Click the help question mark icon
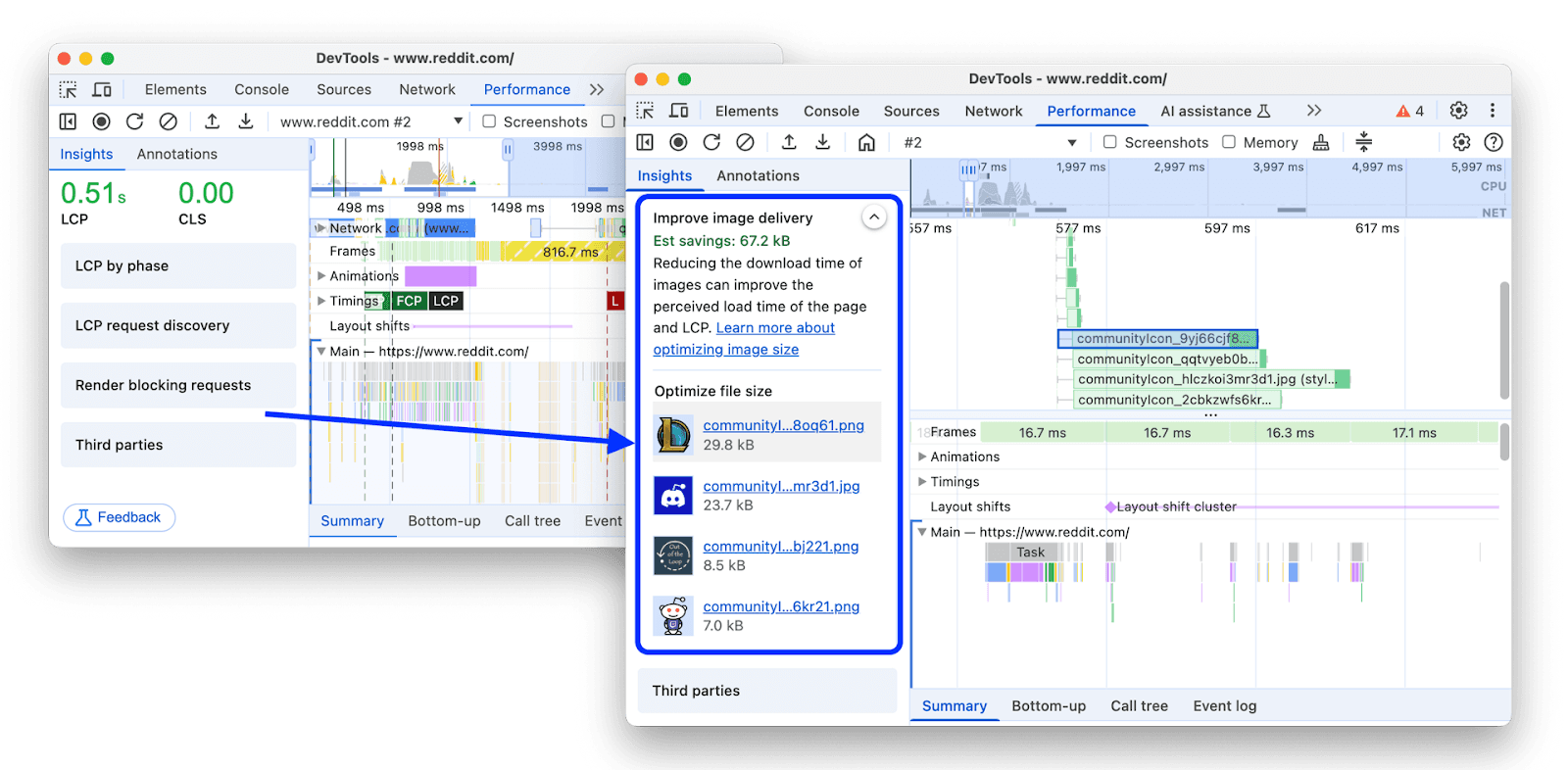1568x770 pixels. 1494,142
